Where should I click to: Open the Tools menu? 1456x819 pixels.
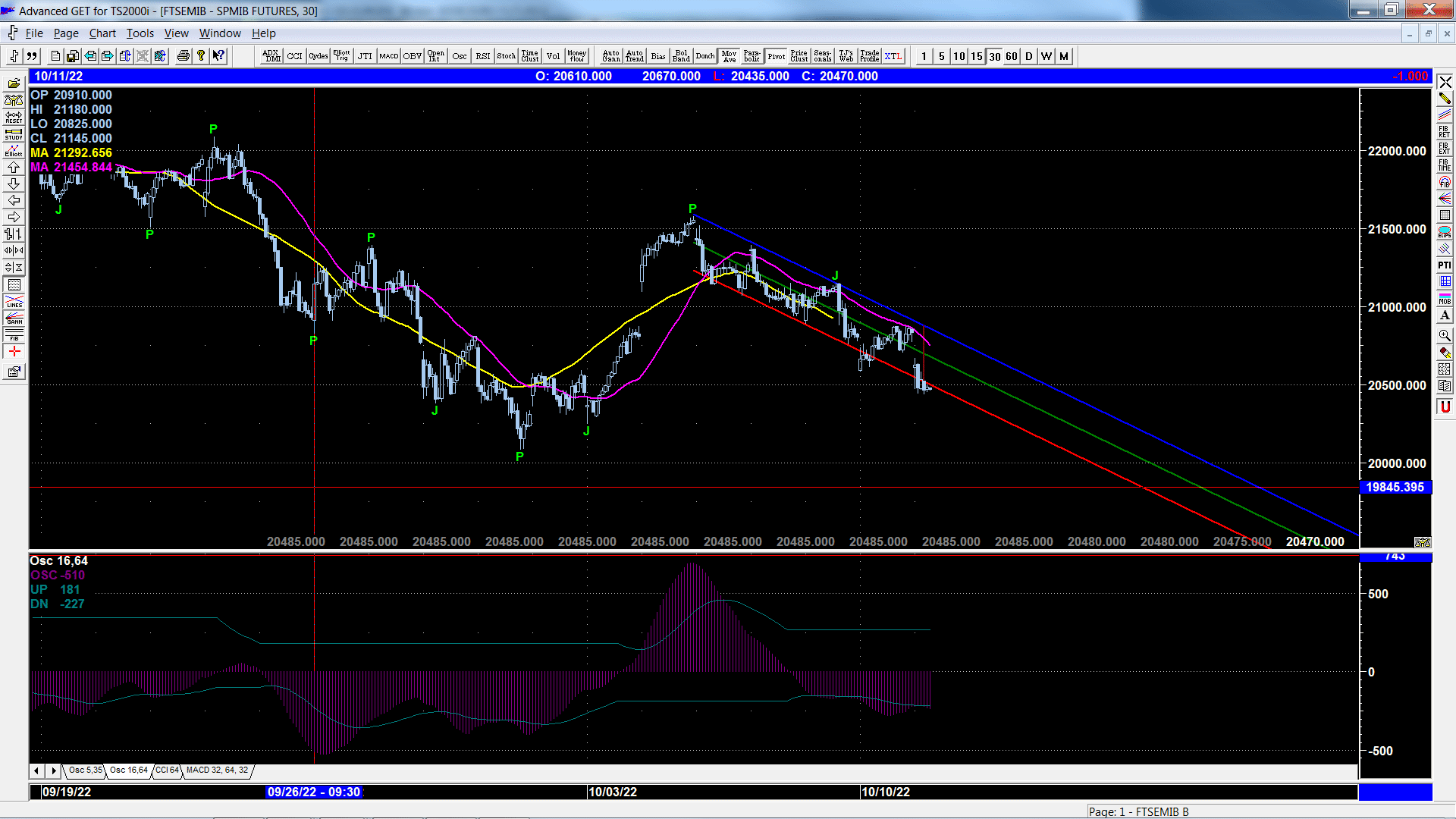point(140,33)
